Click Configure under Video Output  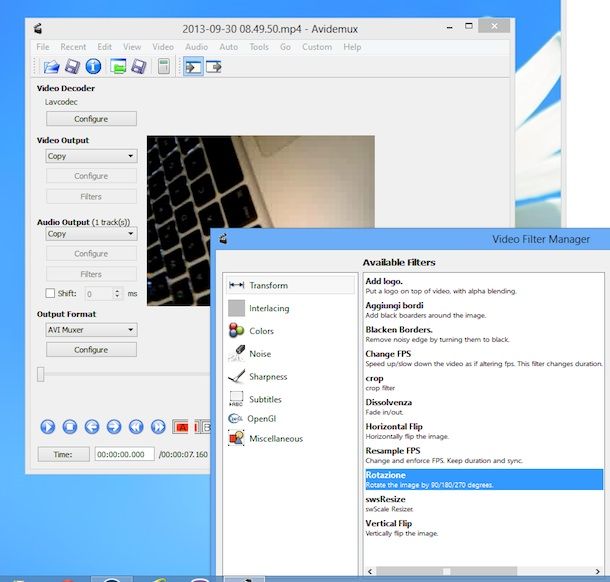(91, 176)
